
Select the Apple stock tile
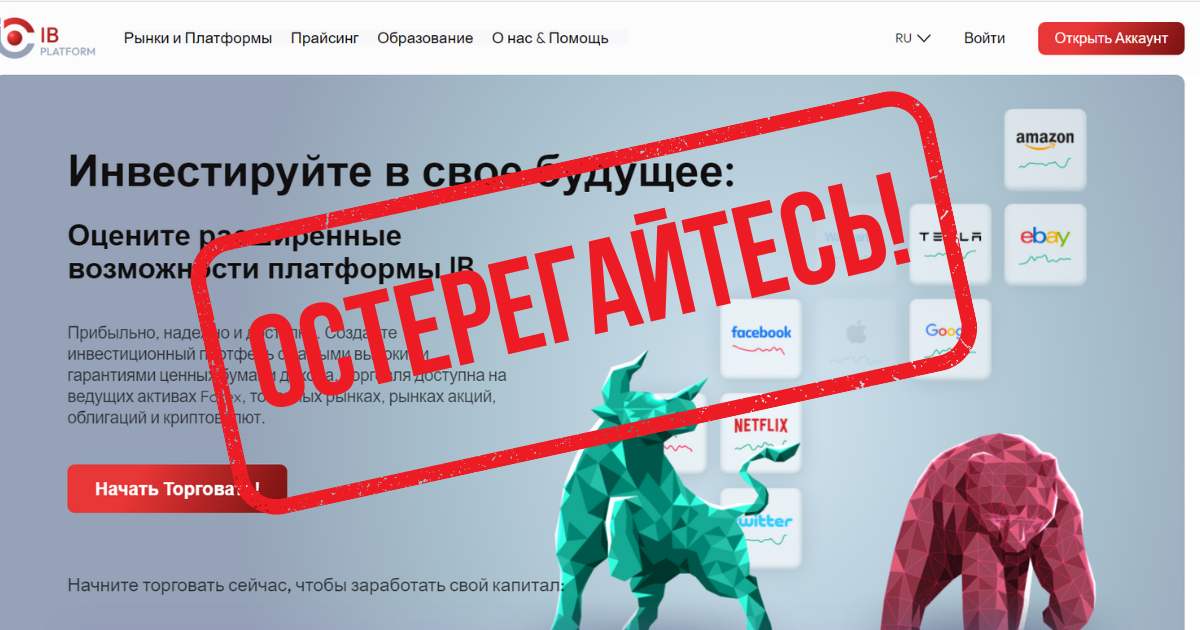pos(855,339)
